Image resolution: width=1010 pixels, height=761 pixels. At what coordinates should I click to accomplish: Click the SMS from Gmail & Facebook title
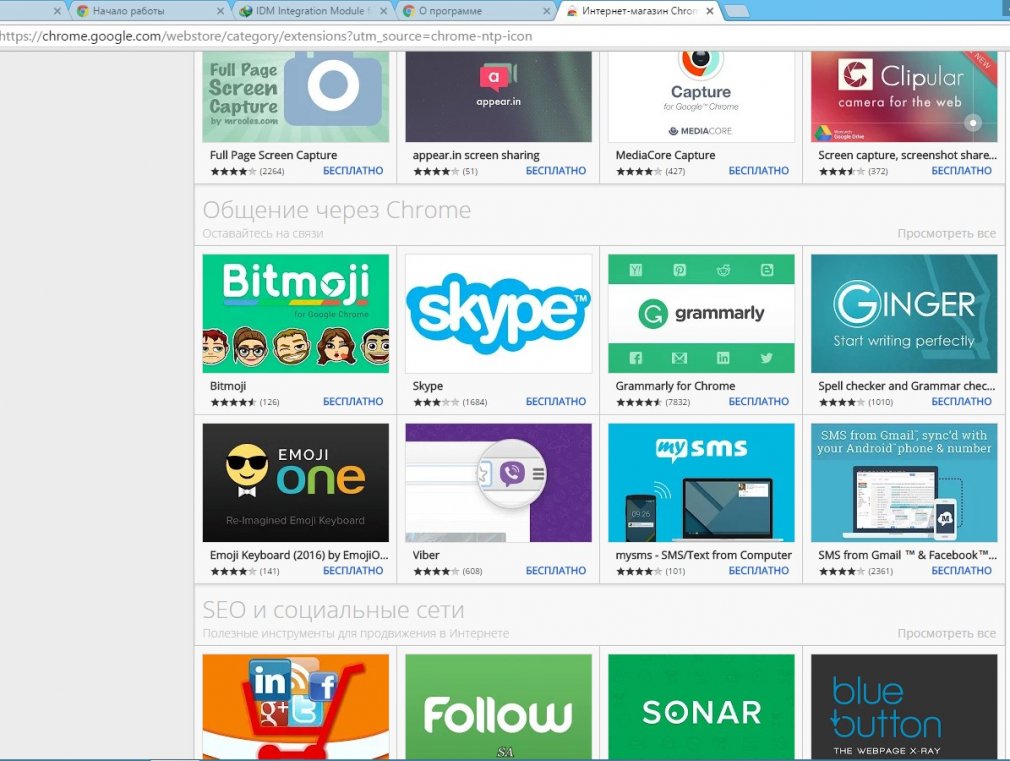click(x=907, y=555)
